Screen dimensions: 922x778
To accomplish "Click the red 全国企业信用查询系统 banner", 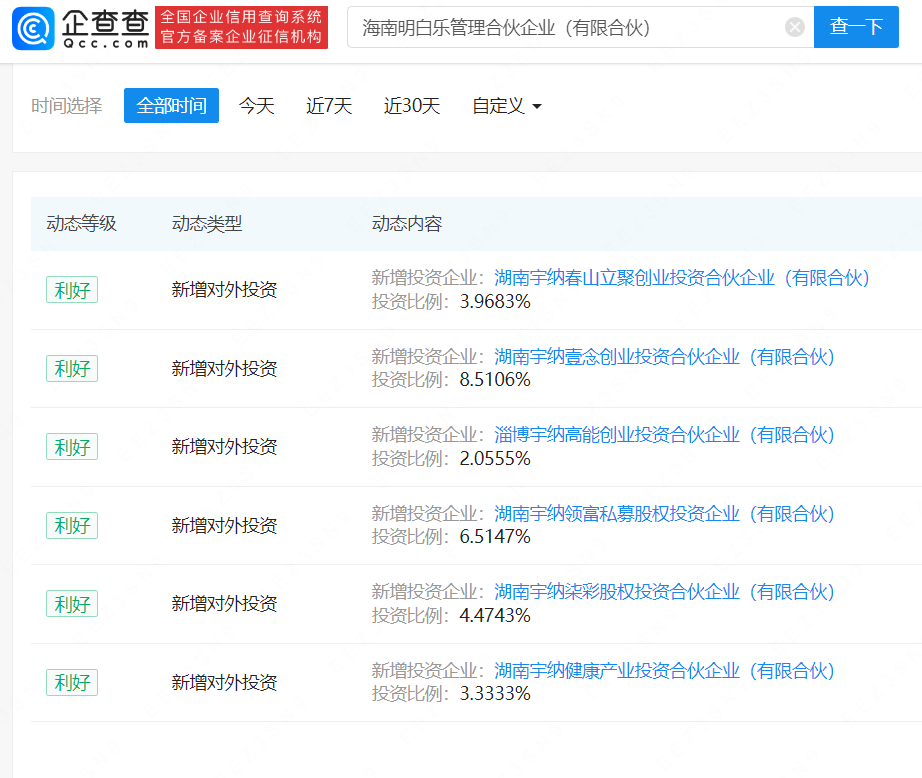I will (241, 27).
